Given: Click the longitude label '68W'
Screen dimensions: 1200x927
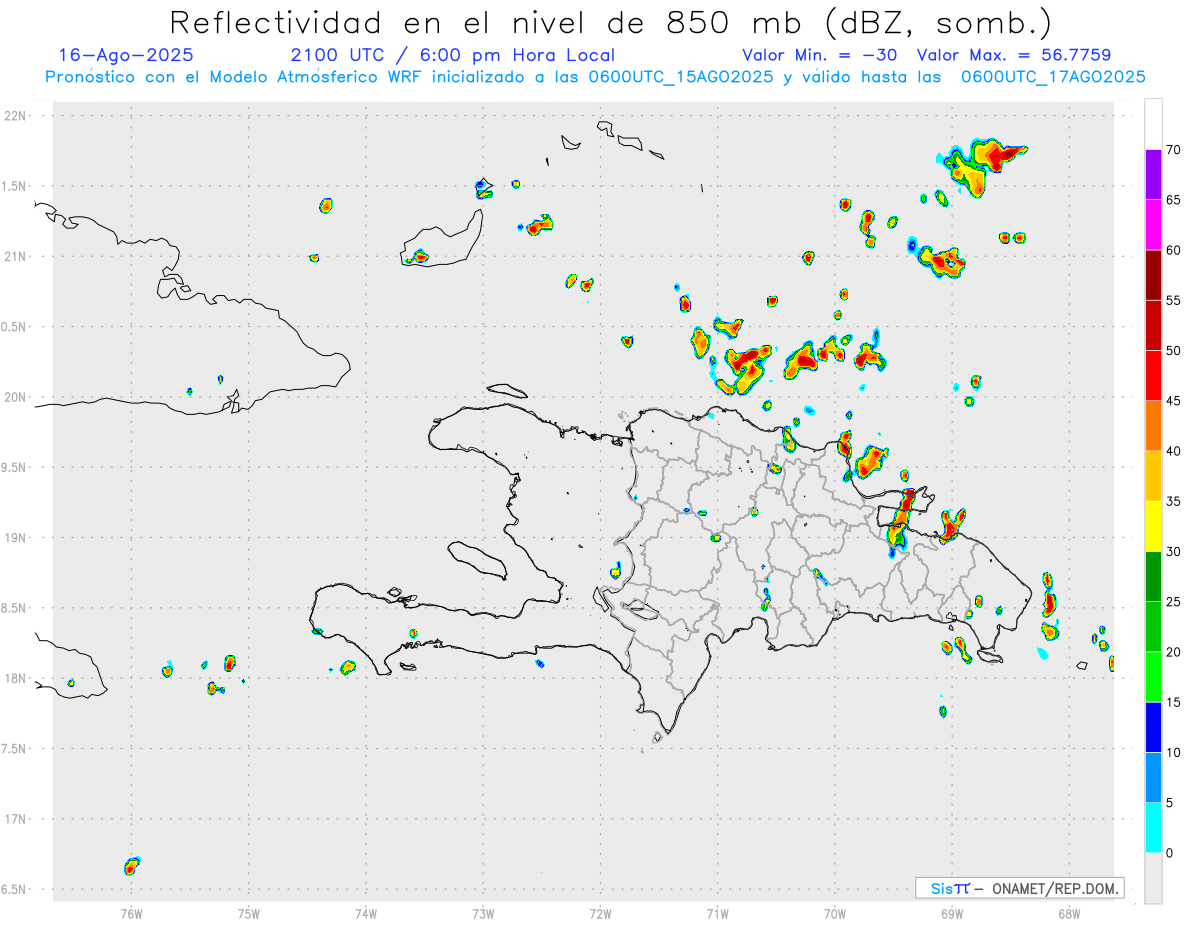Looking at the screenshot, I should 1069,913.
